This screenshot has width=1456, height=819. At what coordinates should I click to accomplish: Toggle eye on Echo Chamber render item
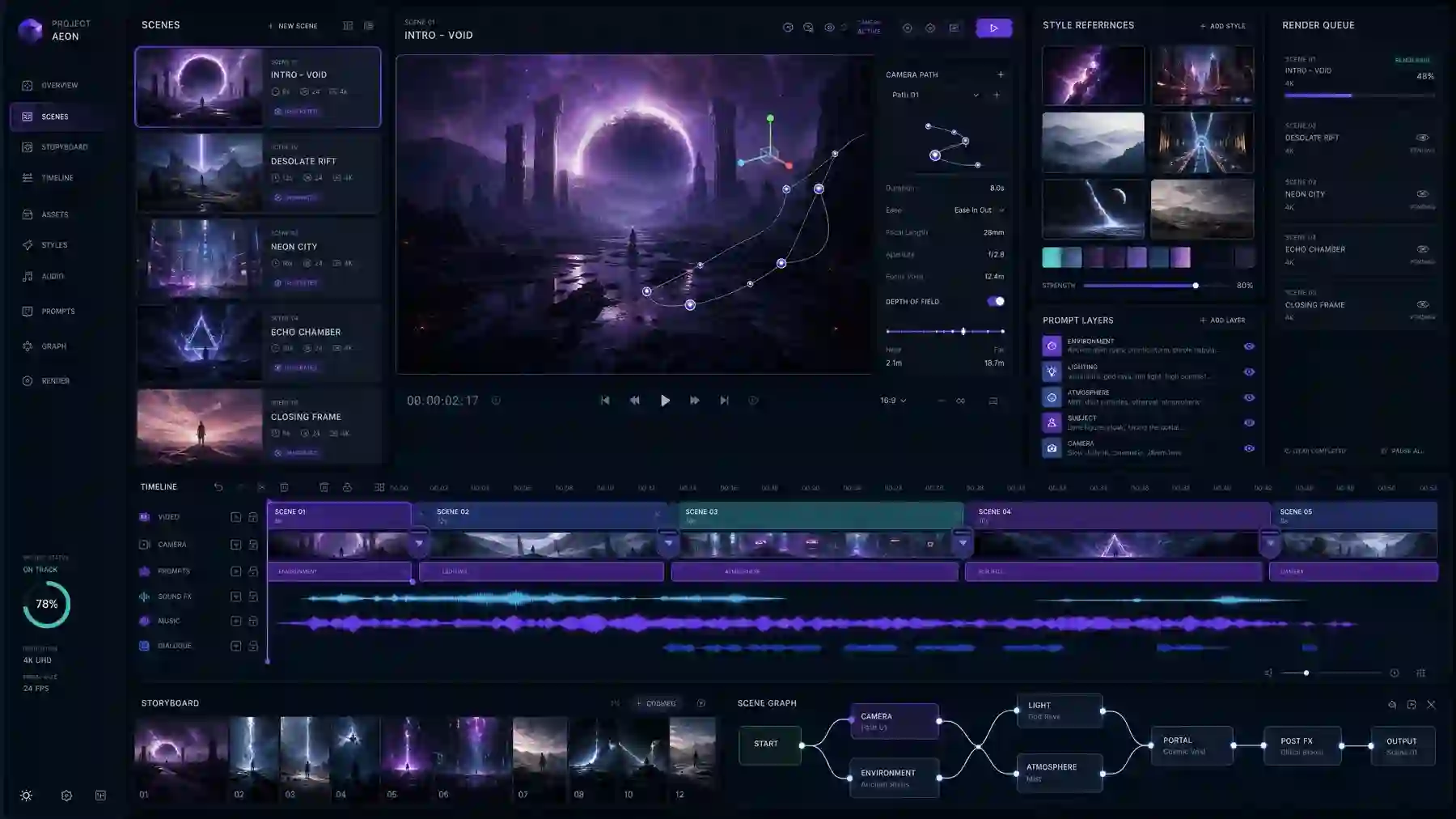click(1422, 249)
